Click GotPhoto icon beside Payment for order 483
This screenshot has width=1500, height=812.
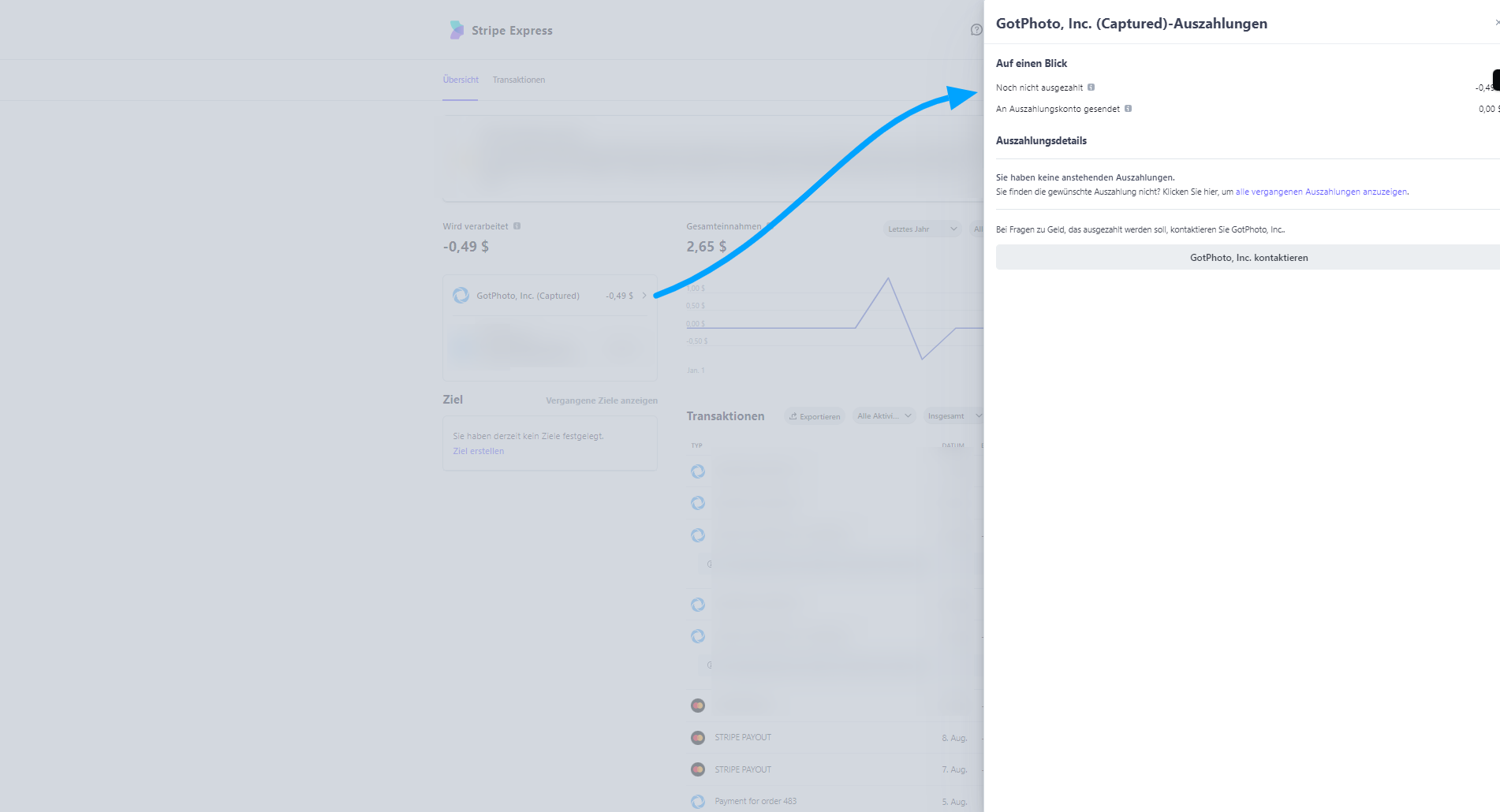698,801
